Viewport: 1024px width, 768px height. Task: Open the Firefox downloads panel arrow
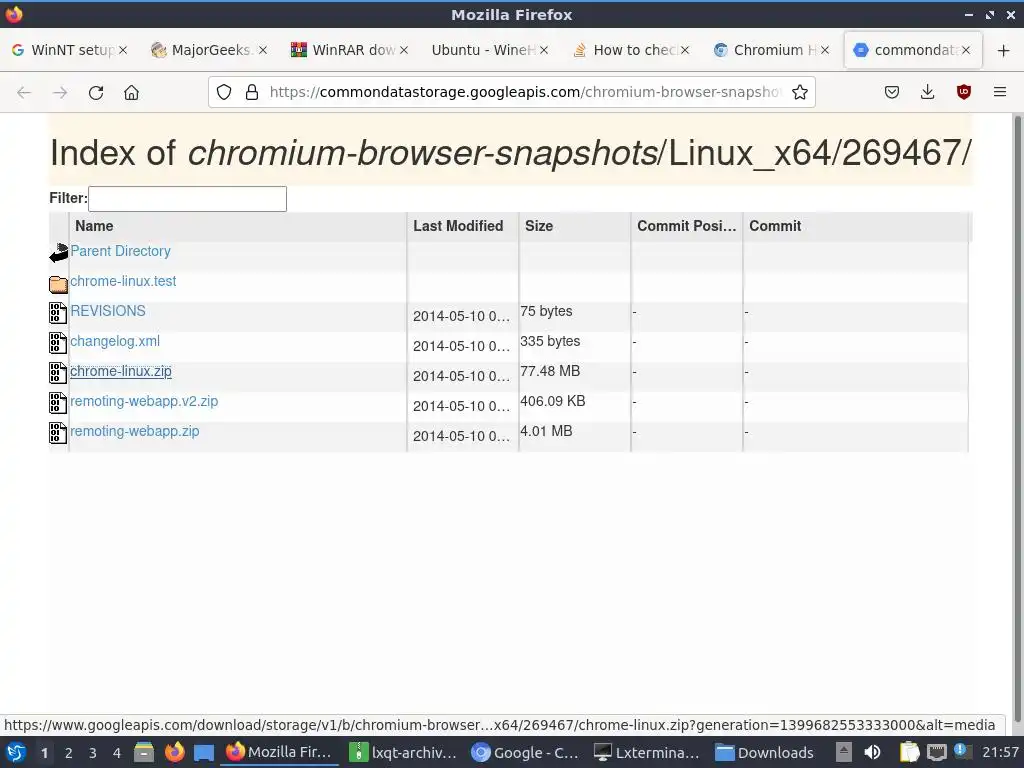pos(927,92)
